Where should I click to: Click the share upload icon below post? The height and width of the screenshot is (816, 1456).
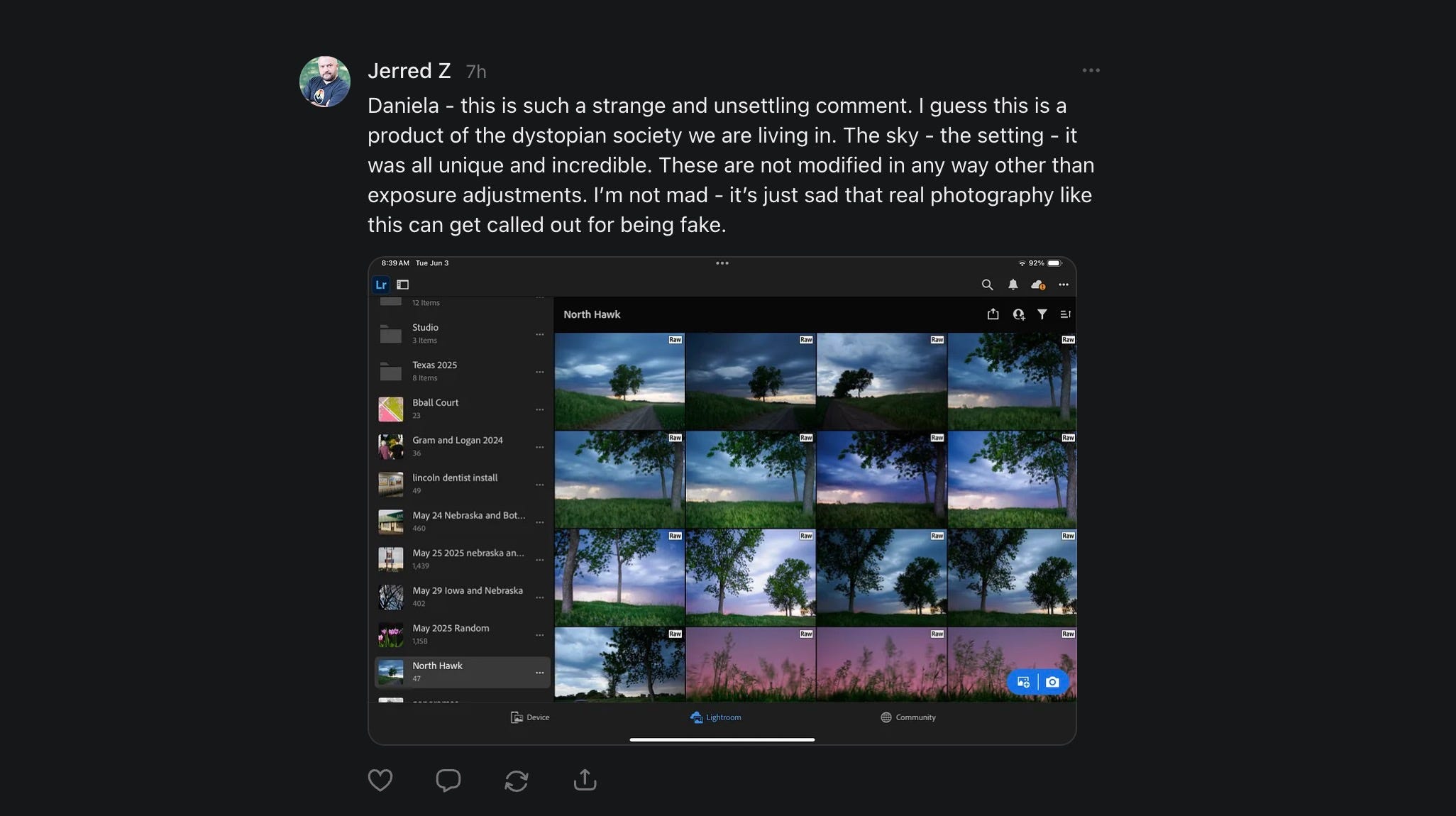(585, 780)
